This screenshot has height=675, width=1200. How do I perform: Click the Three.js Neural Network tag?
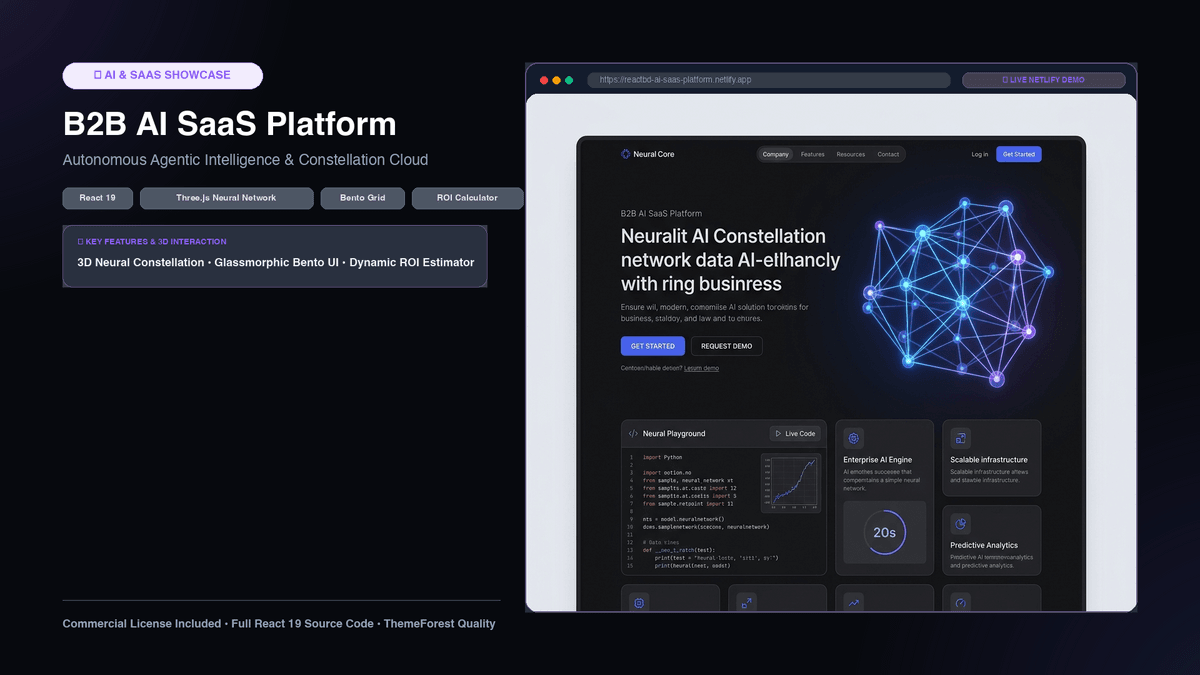(x=227, y=198)
